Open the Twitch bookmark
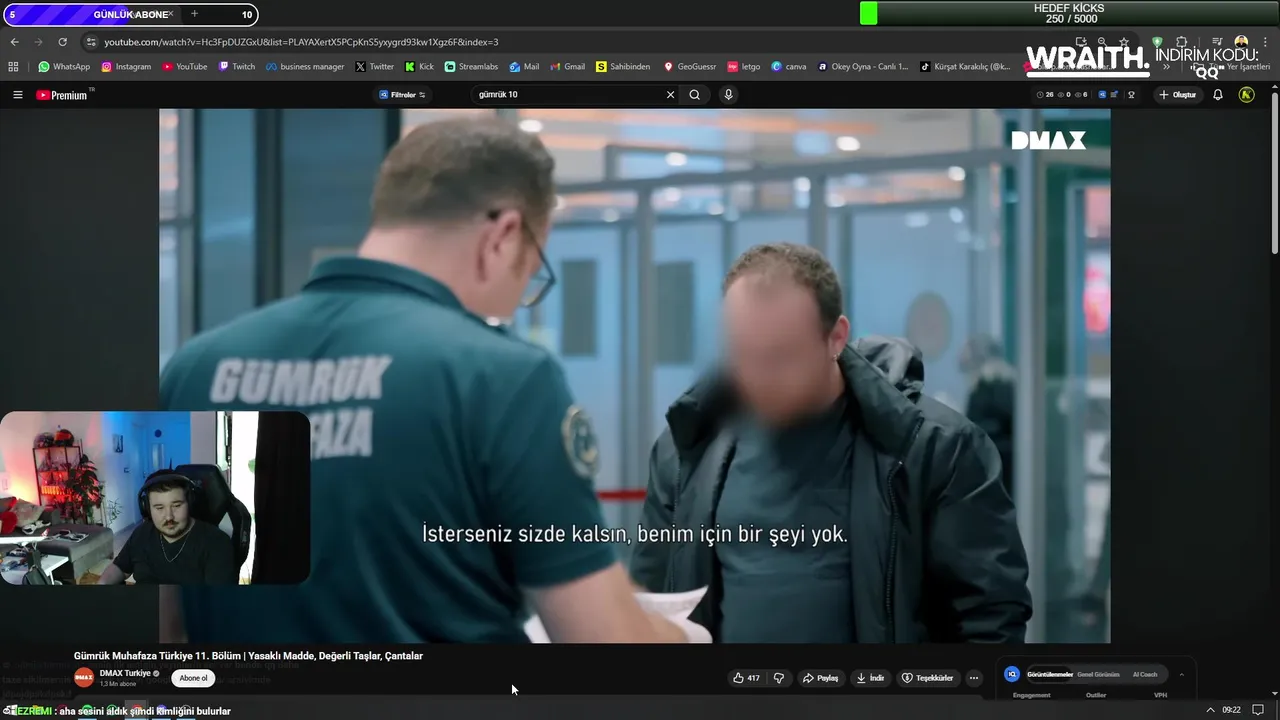This screenshot has height=720, width=1280. tap(237, 67)
